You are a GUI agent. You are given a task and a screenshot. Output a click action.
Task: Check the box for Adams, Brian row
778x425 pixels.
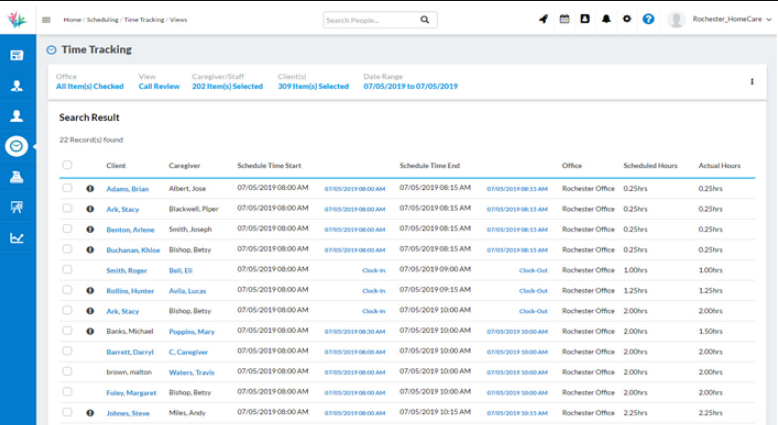(67, 188)
